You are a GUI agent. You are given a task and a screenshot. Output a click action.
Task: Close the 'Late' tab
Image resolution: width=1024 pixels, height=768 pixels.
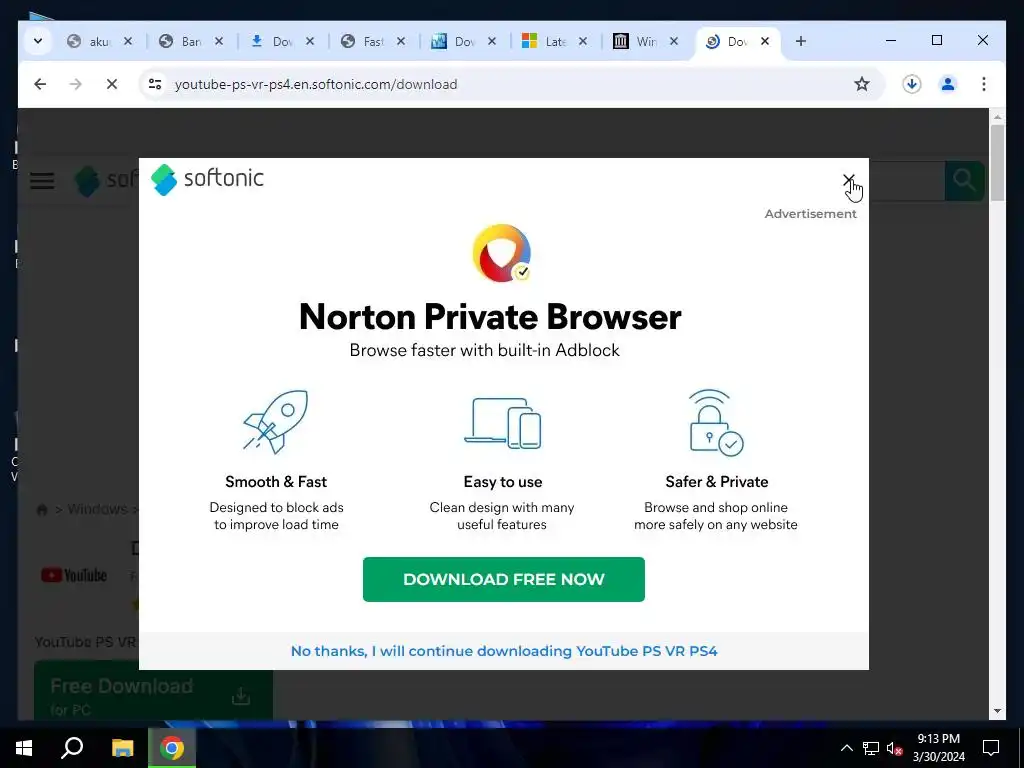point(583,41)
